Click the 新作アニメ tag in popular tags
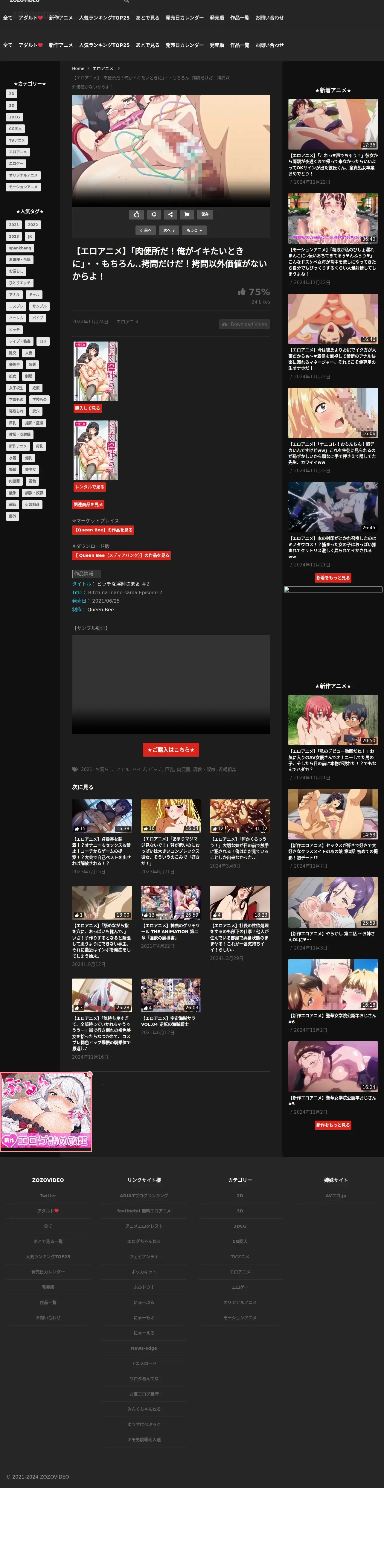The image size is (384, 1568). click(x=18, y=446)
